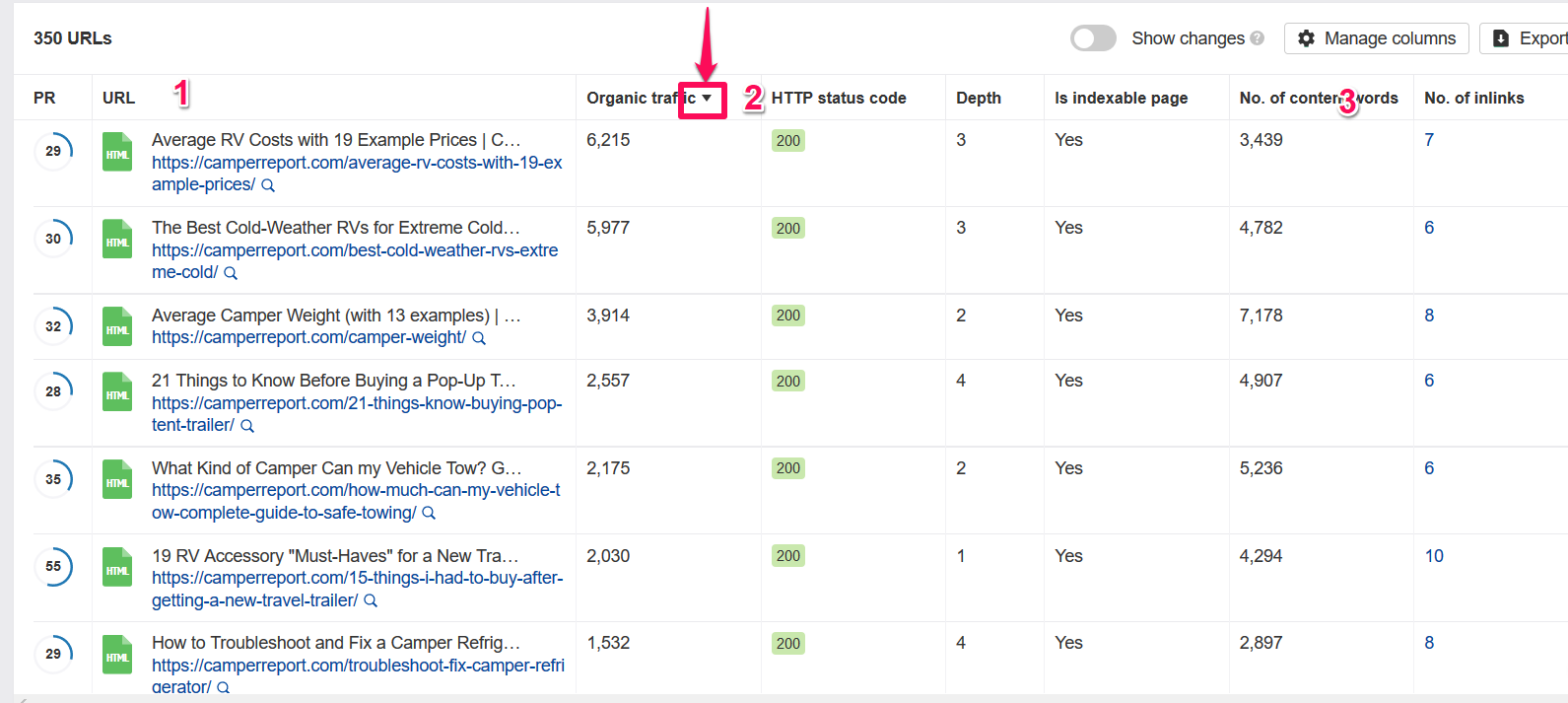The width and height of the screenshot is (1568, 703).
Task: Click the search icon after safe-towing URL
Action: point(429,514)
